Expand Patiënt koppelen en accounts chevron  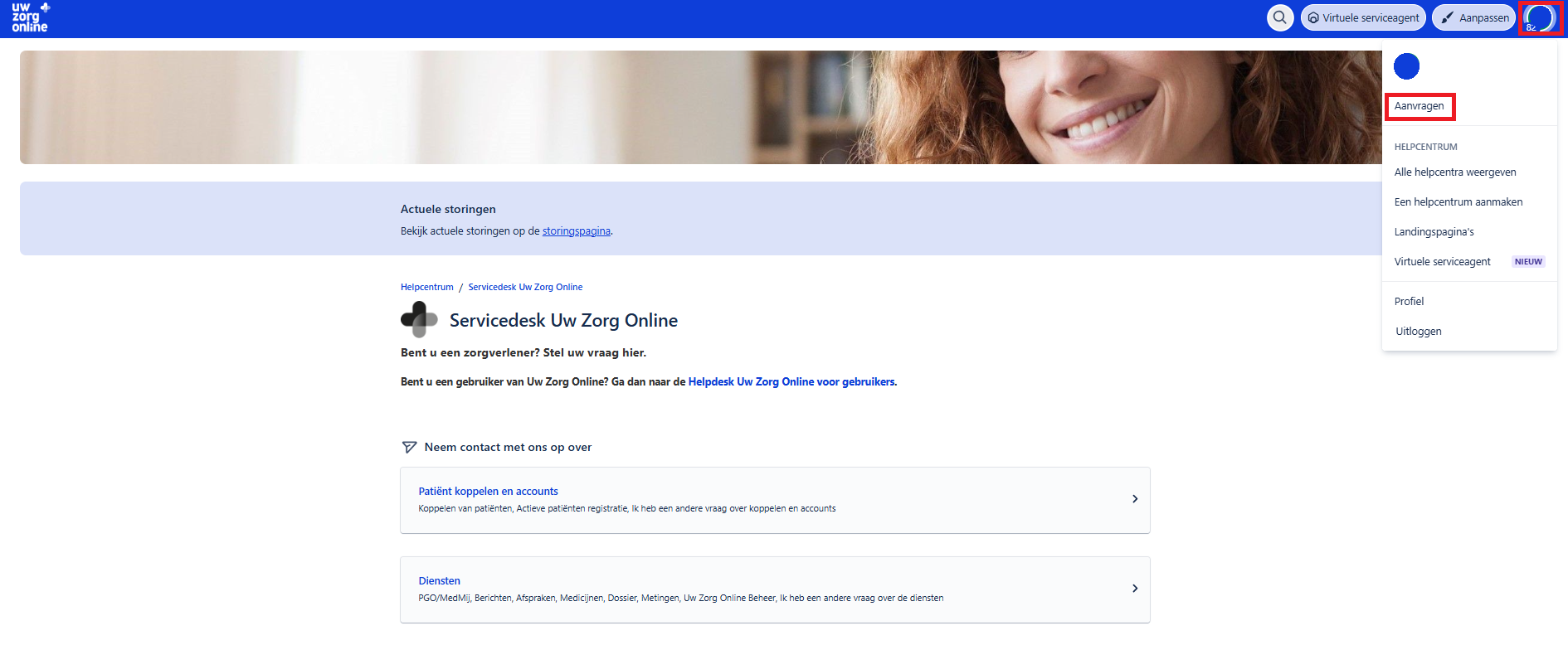click(x=1134, y=499)
